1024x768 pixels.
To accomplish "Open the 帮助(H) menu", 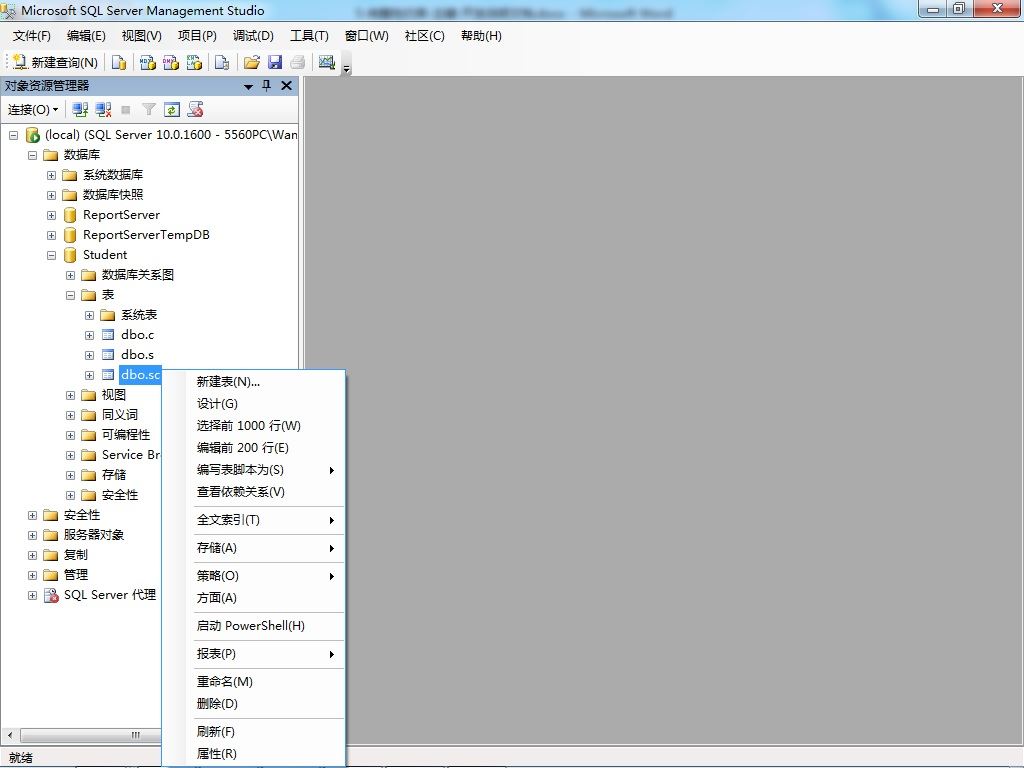I will 481,36.
